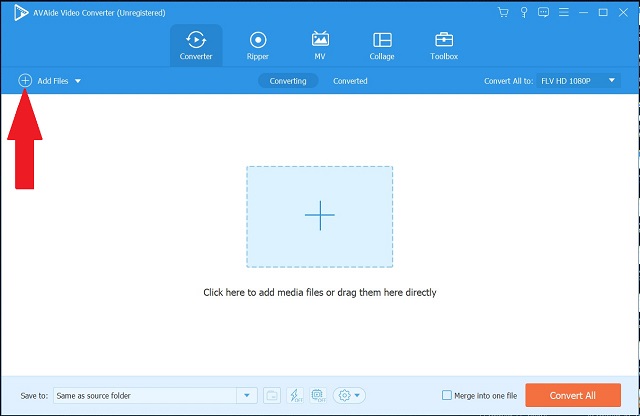Click the register key icon
Screen dimensions: 640x416
[x=524, y=13]
